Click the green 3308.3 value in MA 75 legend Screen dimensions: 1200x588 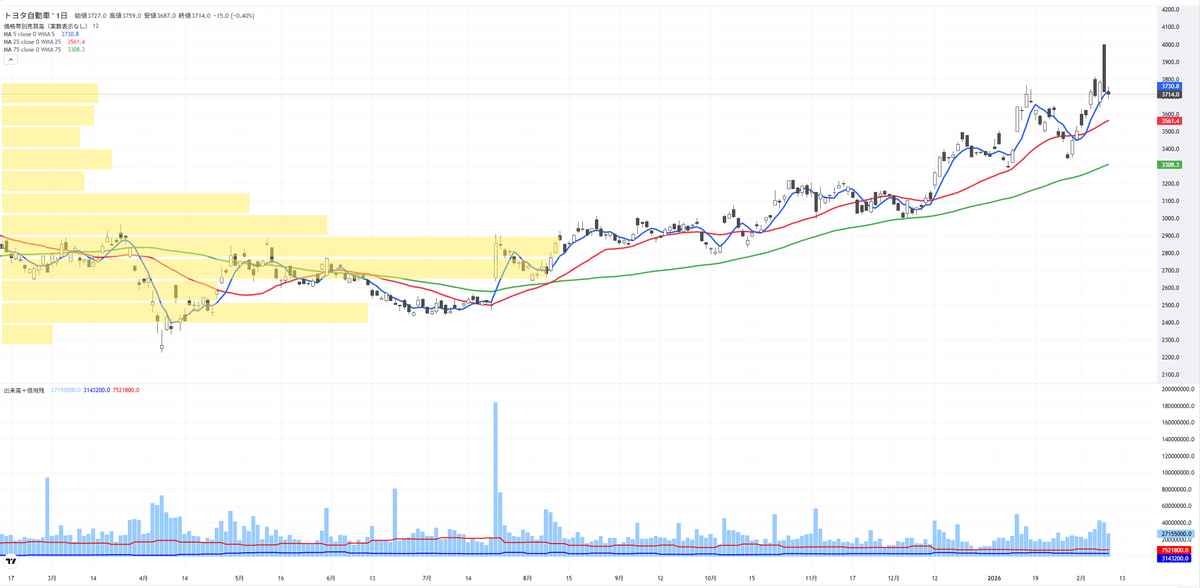point(75,50)
